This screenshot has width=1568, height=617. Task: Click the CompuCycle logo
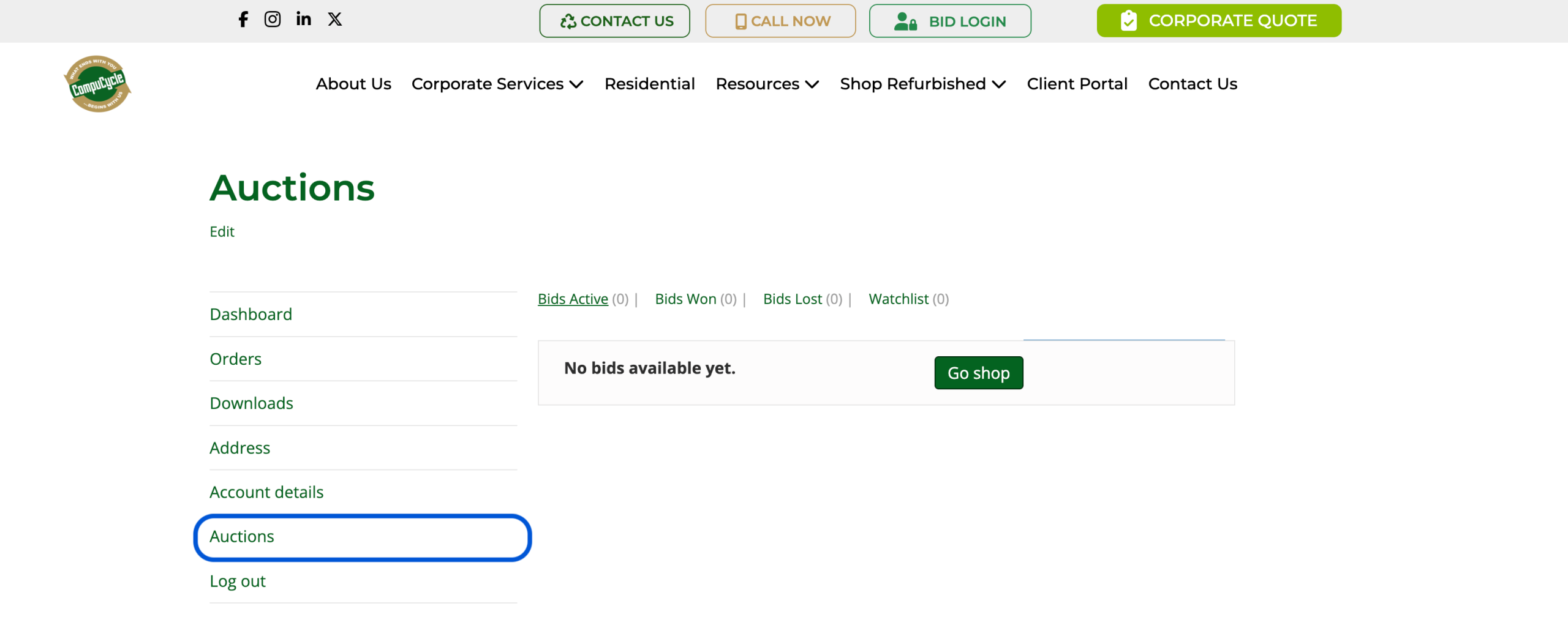pos(97,84)
